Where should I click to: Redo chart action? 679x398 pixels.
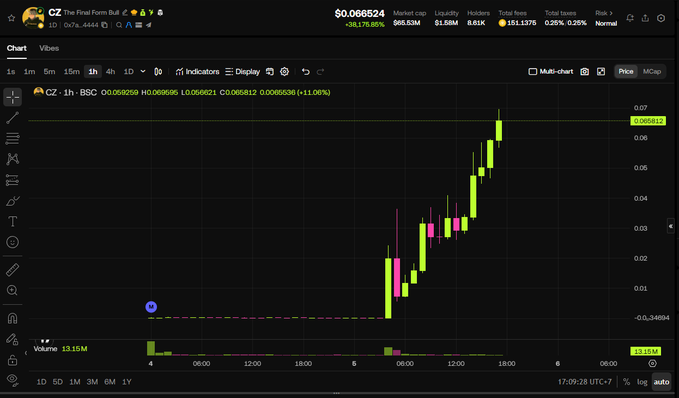(x=320, y=71)
